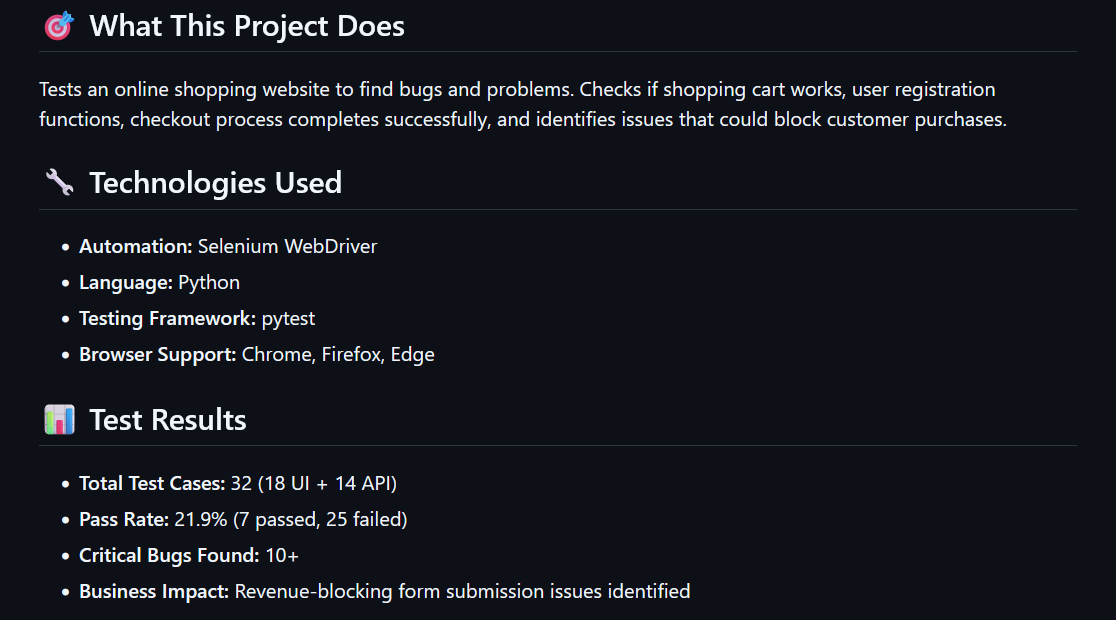The width and height of the screenshot is (1116, 620).
Task: Click the 32 (18 UI + 14 API) text
Action: click(314, 483)
